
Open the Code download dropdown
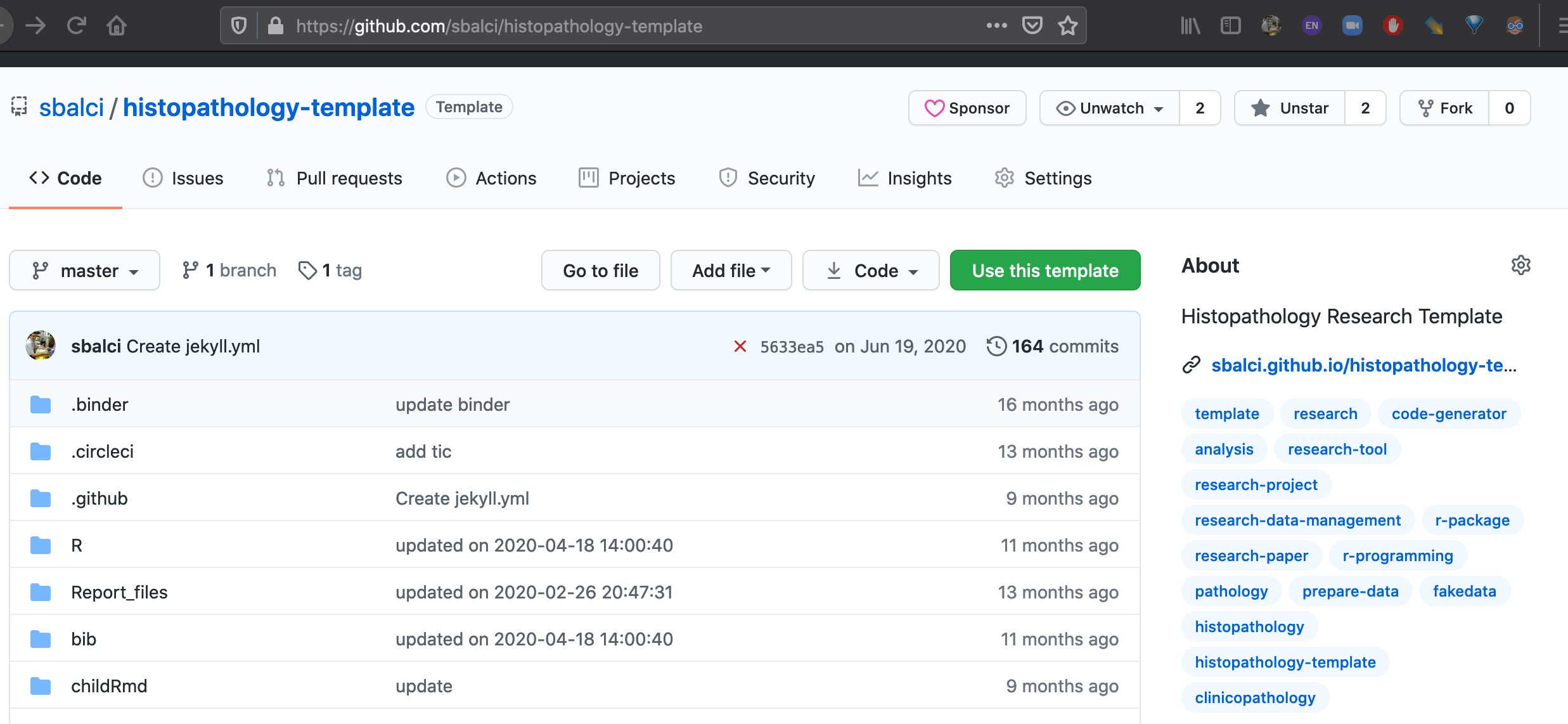(871, 271)
